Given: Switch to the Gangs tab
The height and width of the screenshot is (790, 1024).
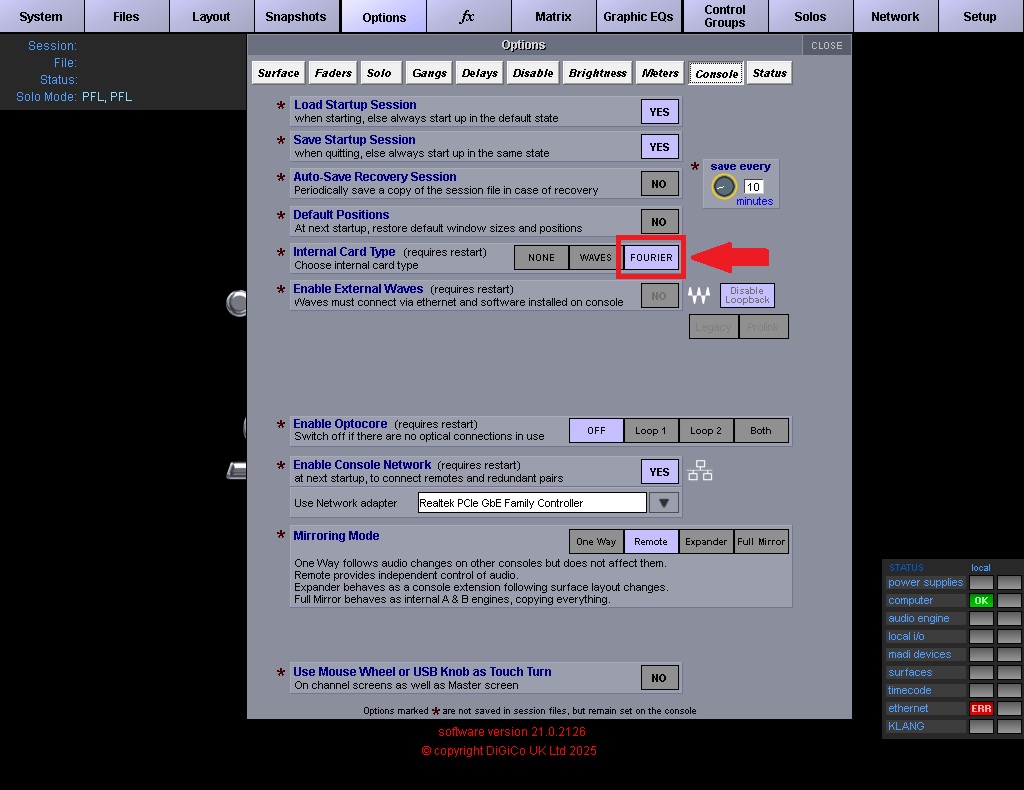Looking at the screenshot, I should [429, 73].
